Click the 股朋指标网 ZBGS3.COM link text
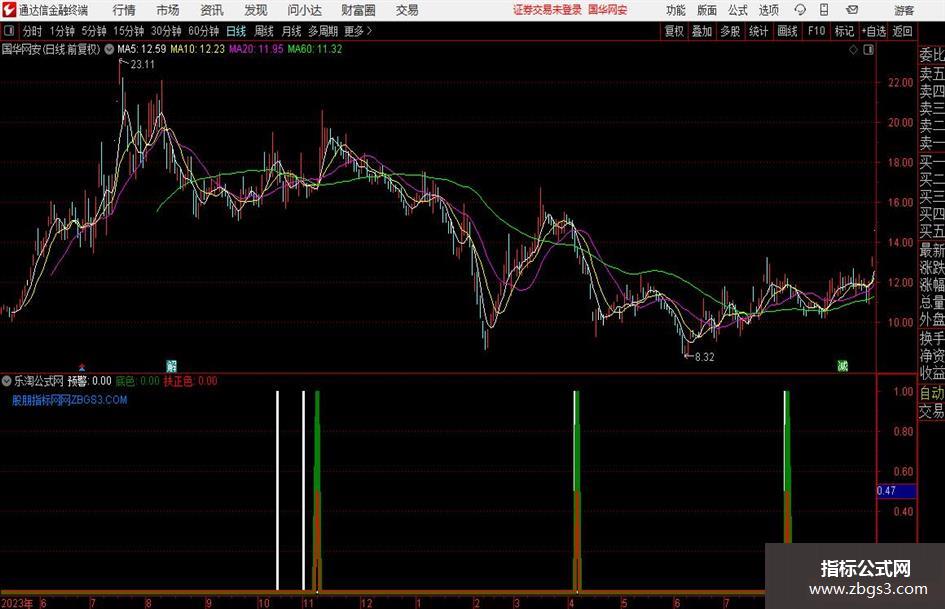 pos(70,400)
